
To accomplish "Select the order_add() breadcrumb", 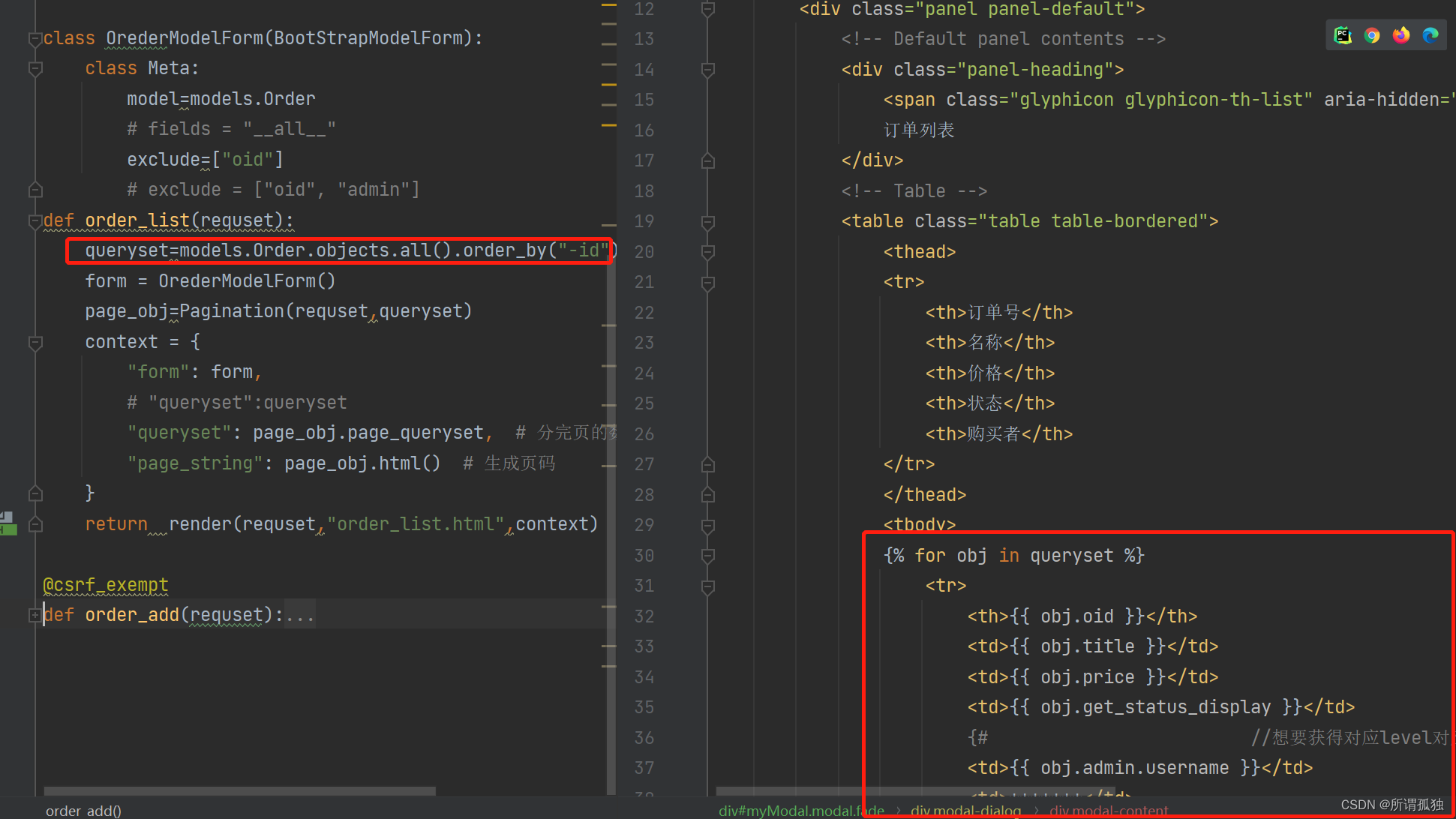I will 83,811.
